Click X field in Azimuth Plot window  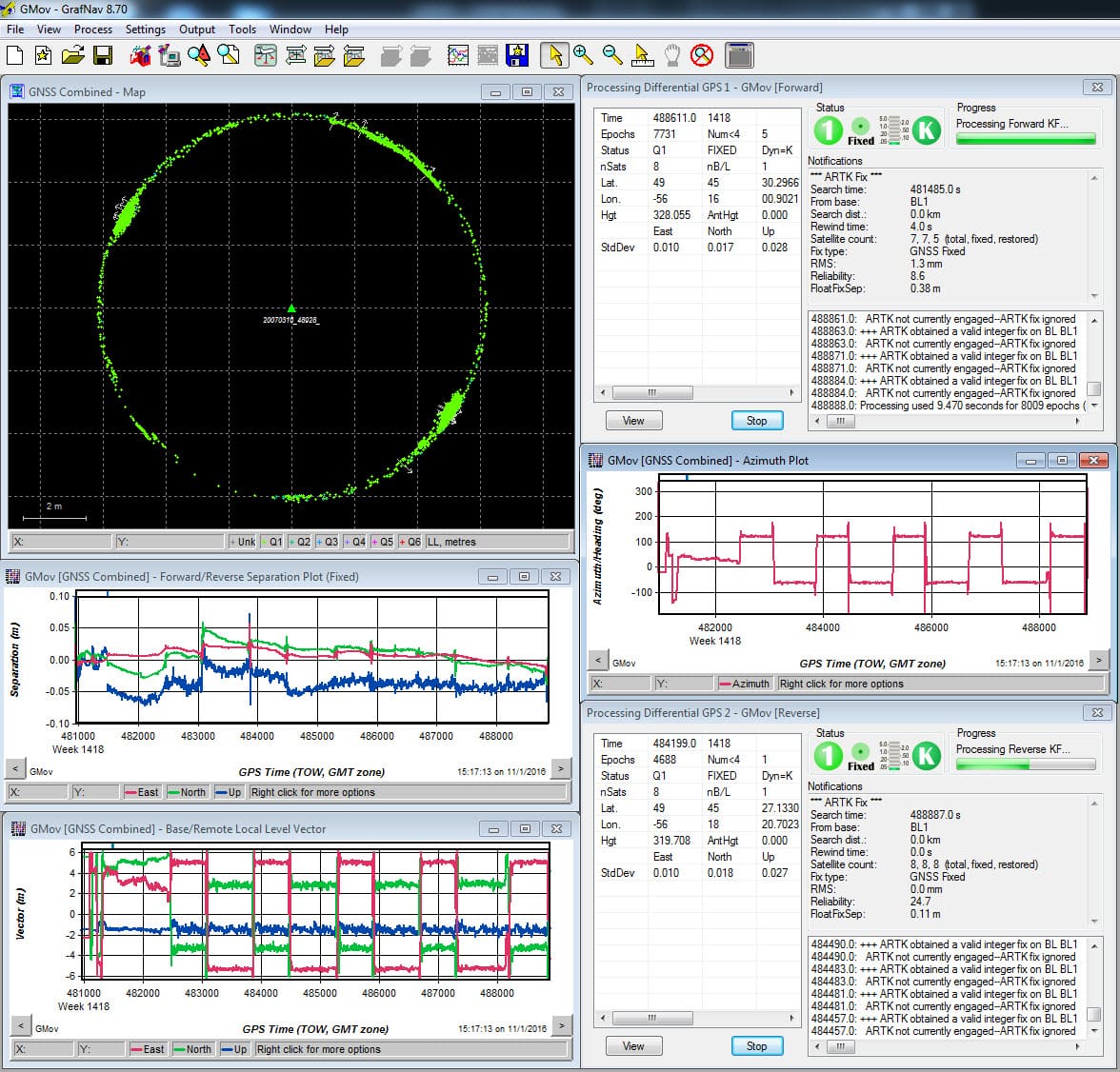tap(620, 684)
